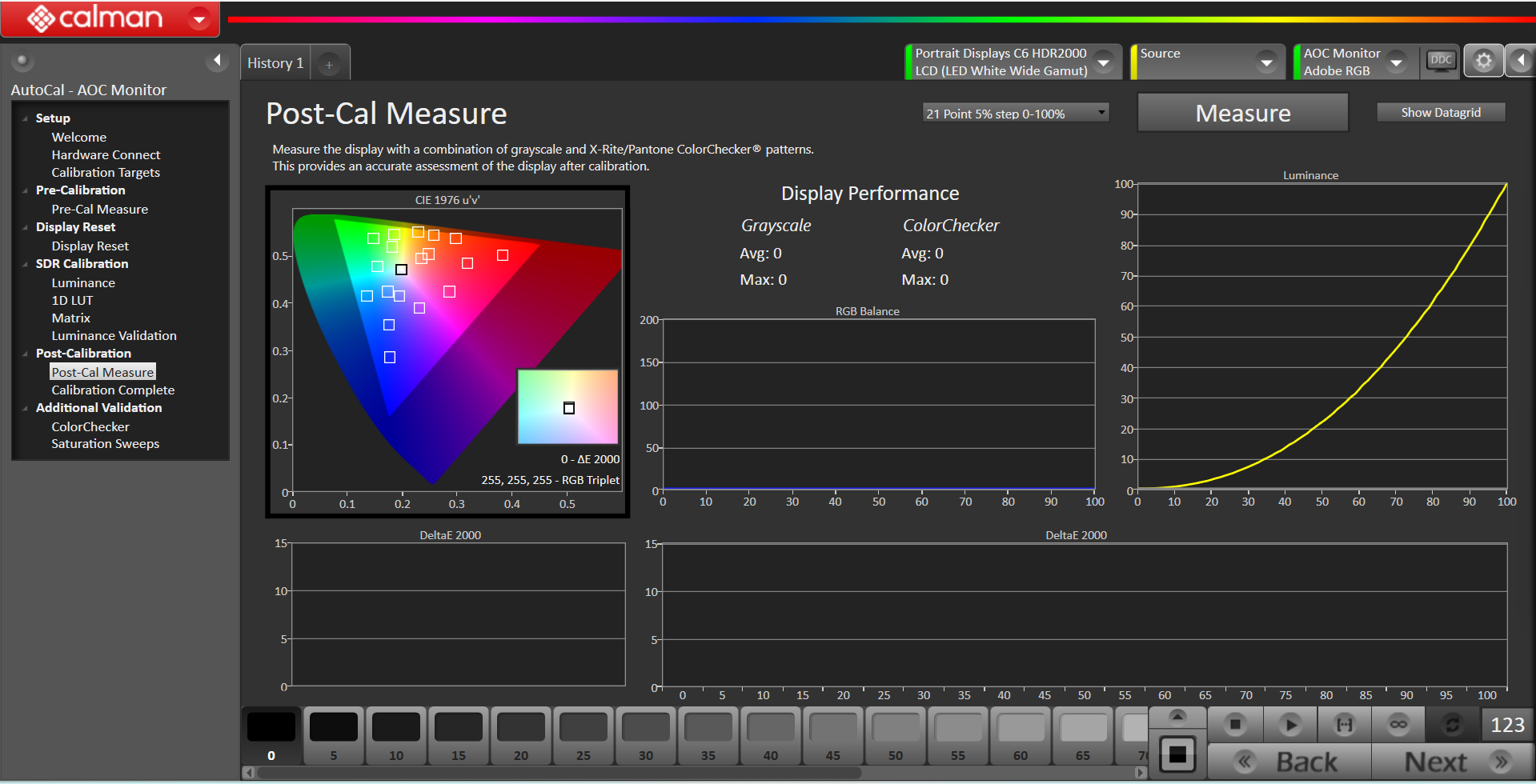Click the Calman logo menu arrow
Image resolution: width=1536 pixels, height=784 pixels.
tap(199, 18)
